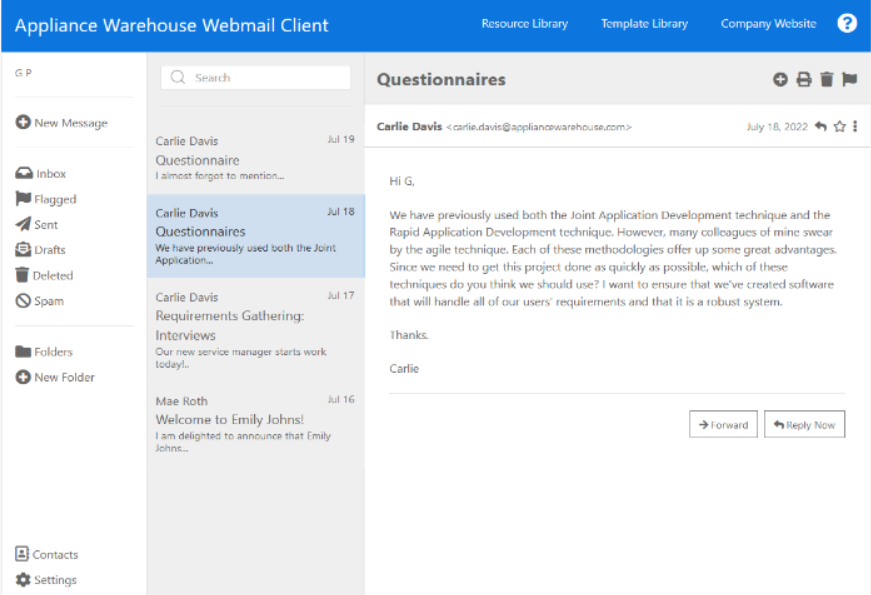Click the add plus icon in message header
871x595 pixels.
[780, 79]
